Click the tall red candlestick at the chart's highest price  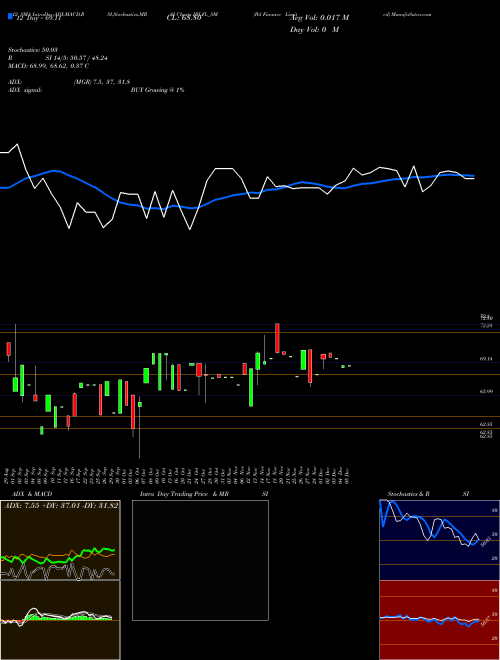pos(277,338)
